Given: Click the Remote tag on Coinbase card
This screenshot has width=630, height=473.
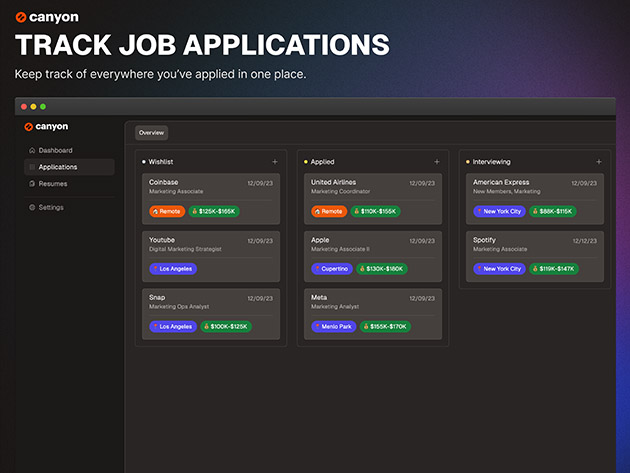Looking at the screenshot, I should pos(168,212).
